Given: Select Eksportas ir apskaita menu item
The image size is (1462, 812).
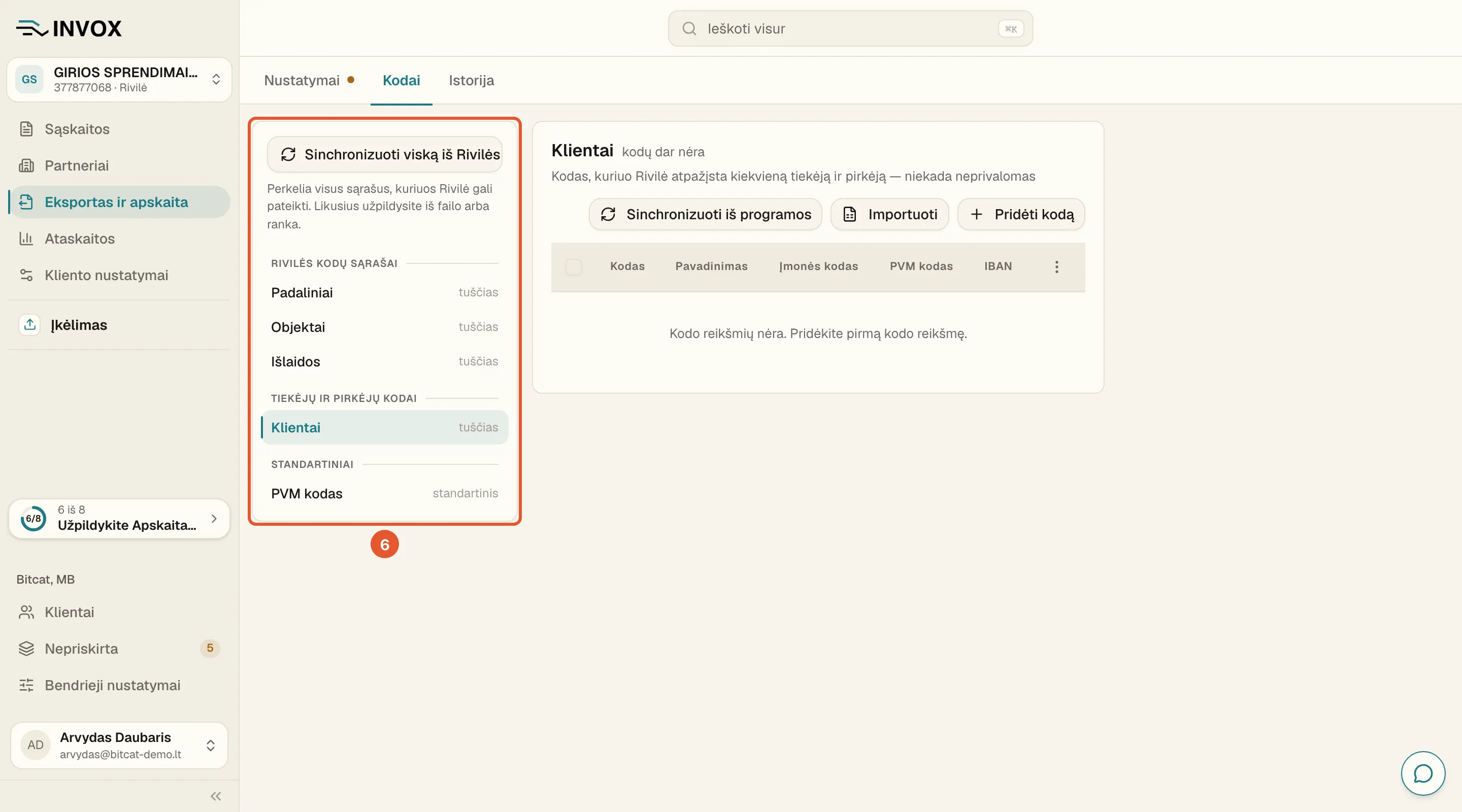Looking at the screenshot, I should pyautogui.click(x=119, y=202).
